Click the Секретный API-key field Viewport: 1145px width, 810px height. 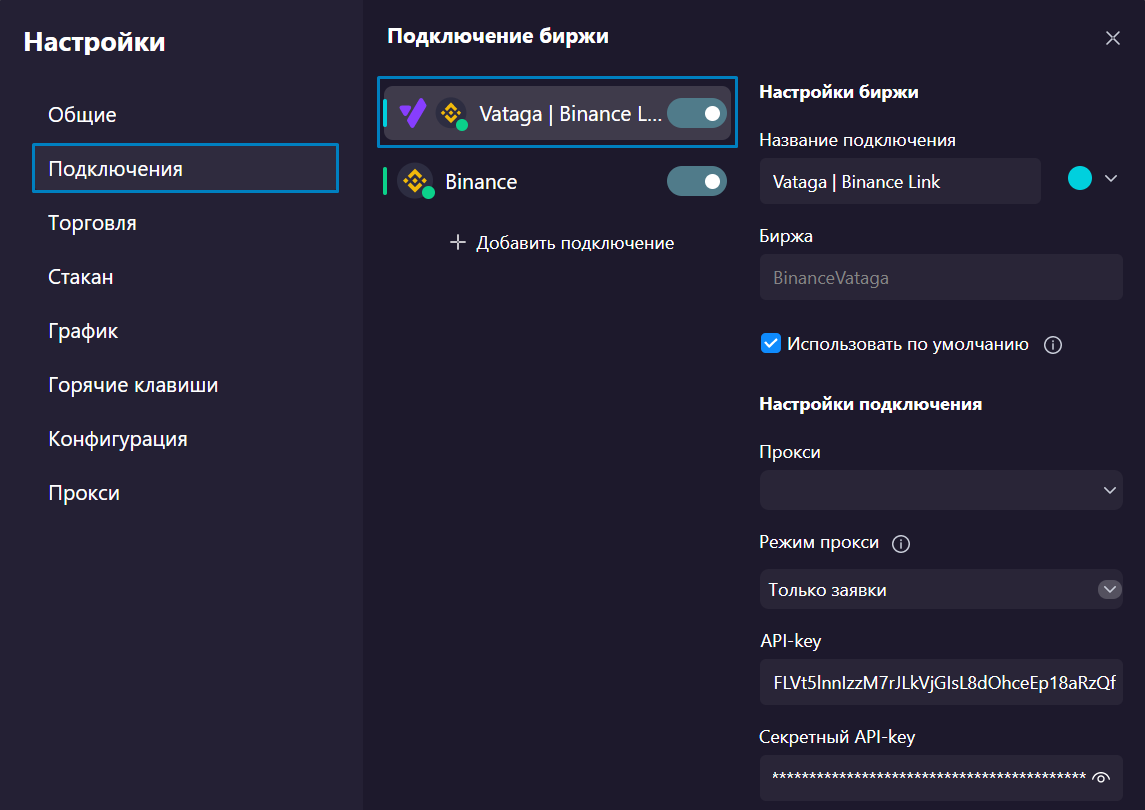(x=941, y=777)
